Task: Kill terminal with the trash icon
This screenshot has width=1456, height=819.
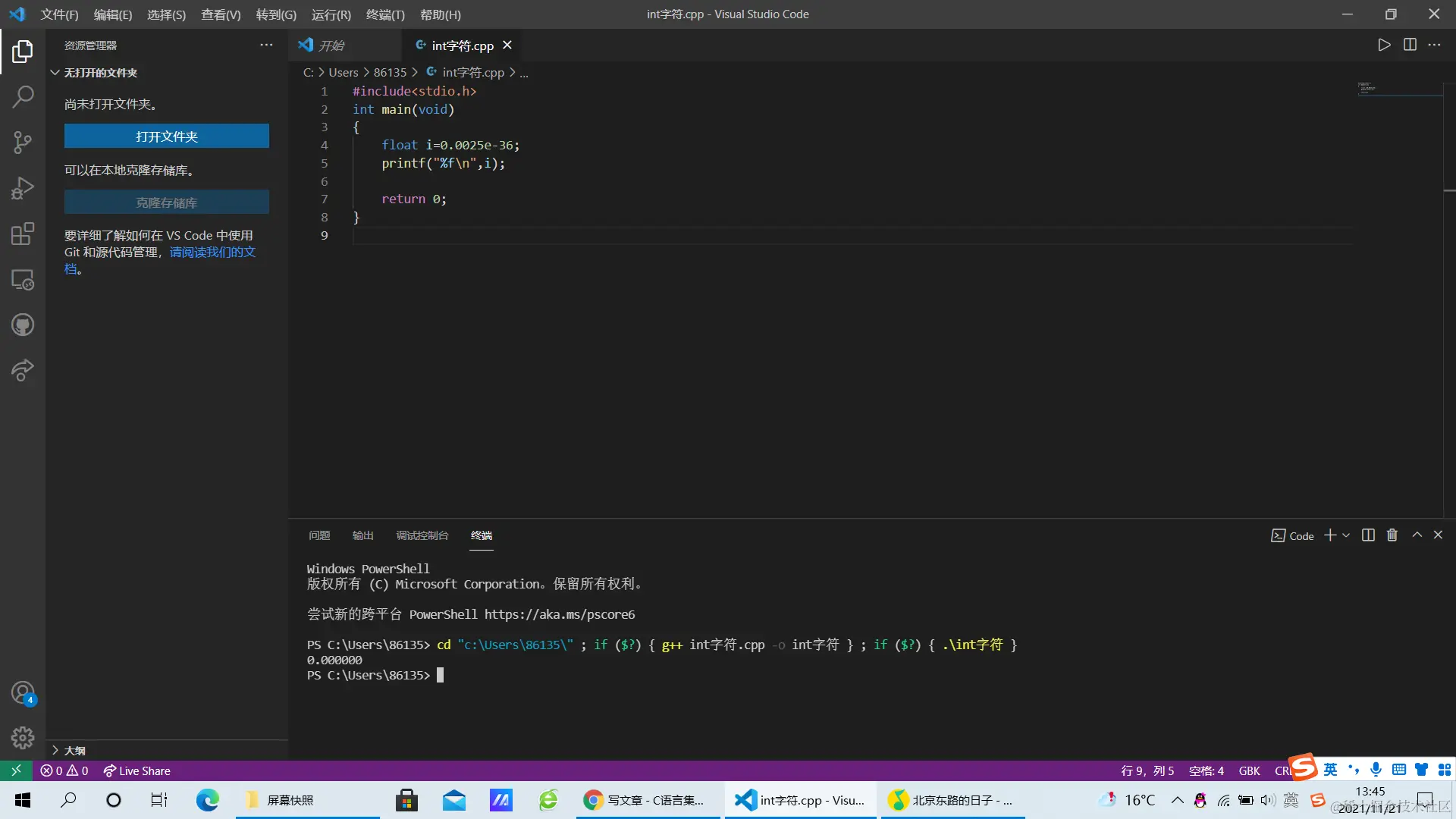Action: 1392,535
